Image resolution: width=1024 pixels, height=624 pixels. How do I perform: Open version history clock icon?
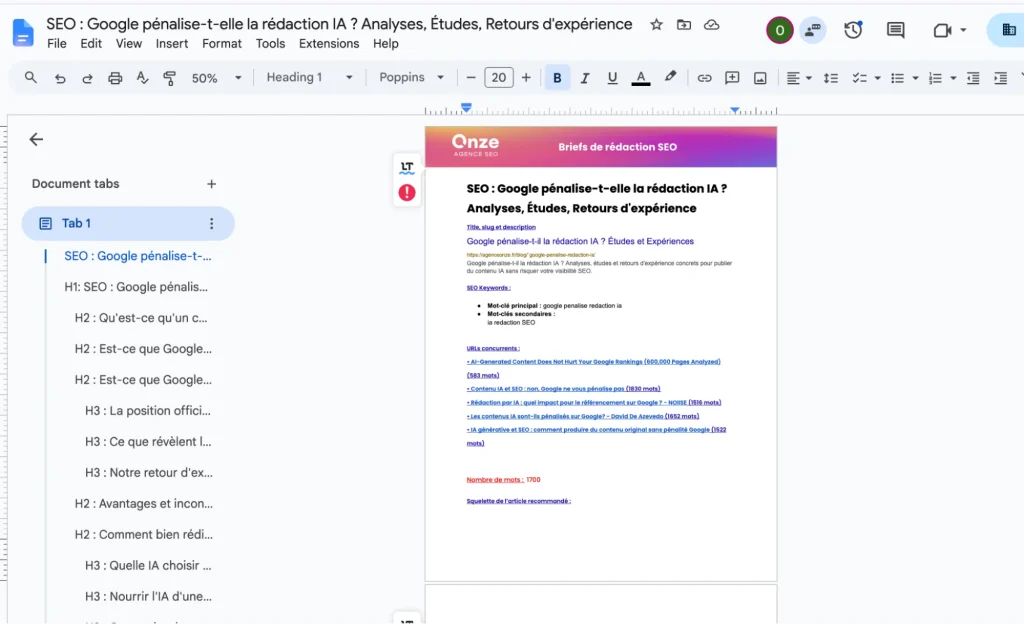pyautogui.click(x=853, y=30)
